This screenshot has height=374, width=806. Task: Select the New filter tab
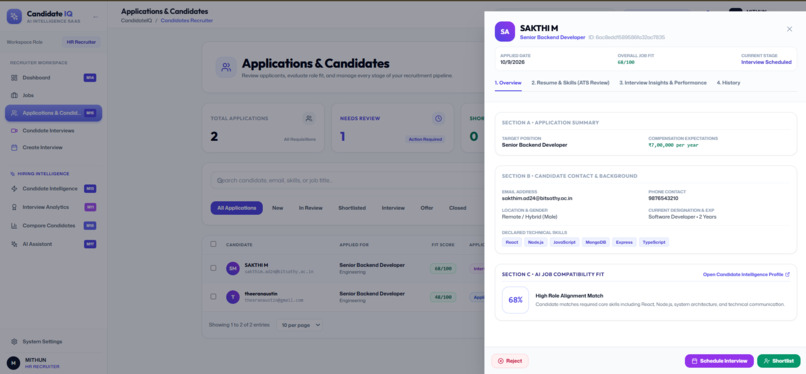click(278, 208)
